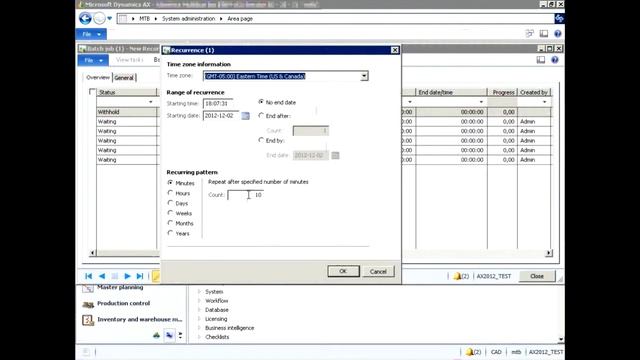Click the Forward navigation arrow
Viewport: 640px width, 360px height.
coord(99,18)
